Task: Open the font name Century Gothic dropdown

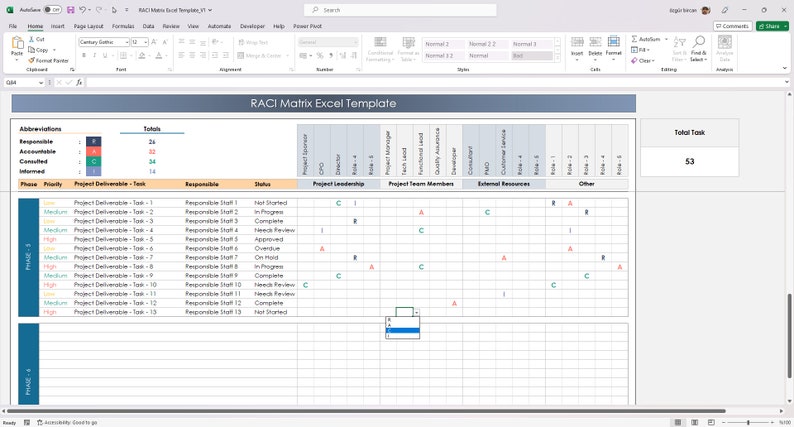Action: (127, 42)
